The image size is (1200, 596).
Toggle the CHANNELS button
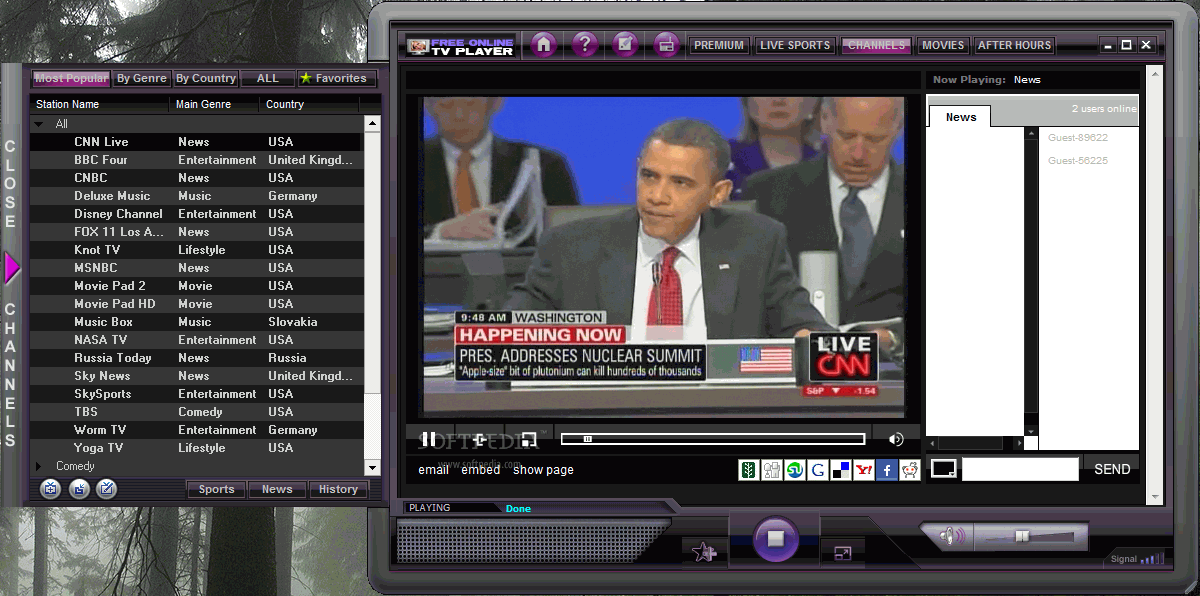pyautogui.click(x=876, y=45)
